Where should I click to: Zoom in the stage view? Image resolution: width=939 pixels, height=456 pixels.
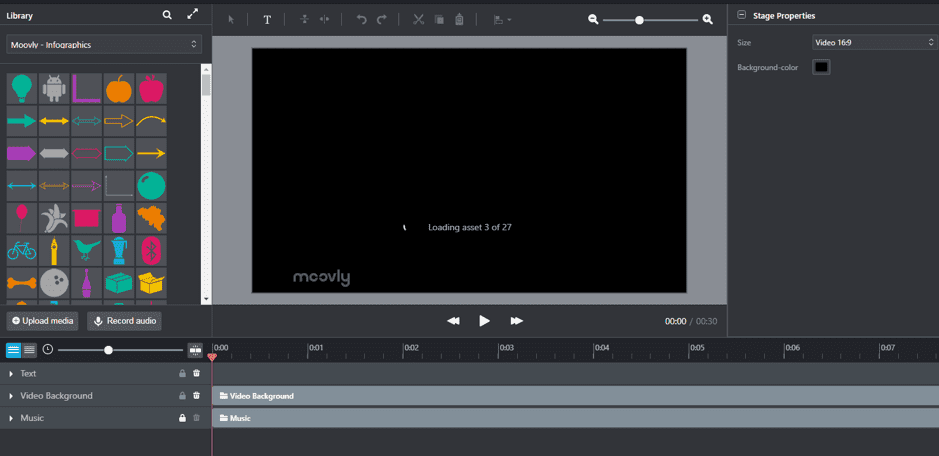(x=708, y=20)
